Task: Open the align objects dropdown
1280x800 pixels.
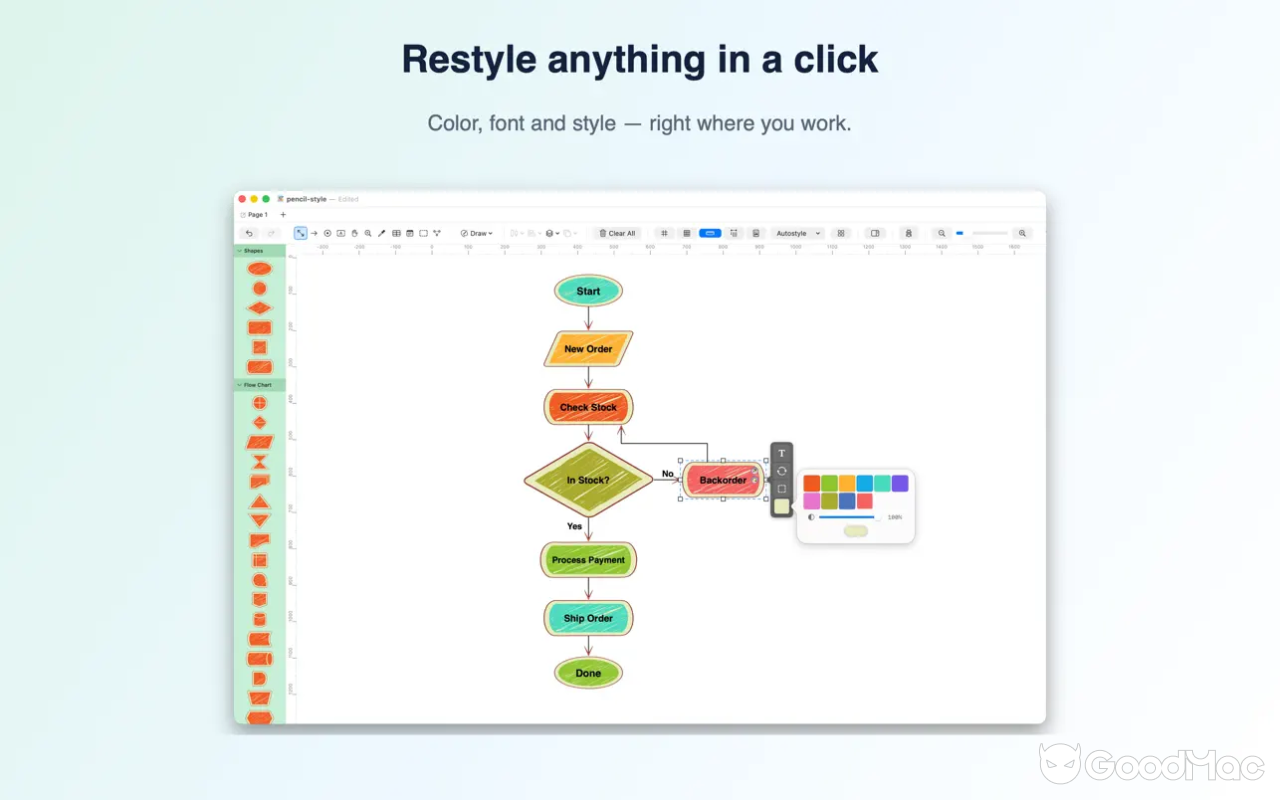Action: point(517,233)
